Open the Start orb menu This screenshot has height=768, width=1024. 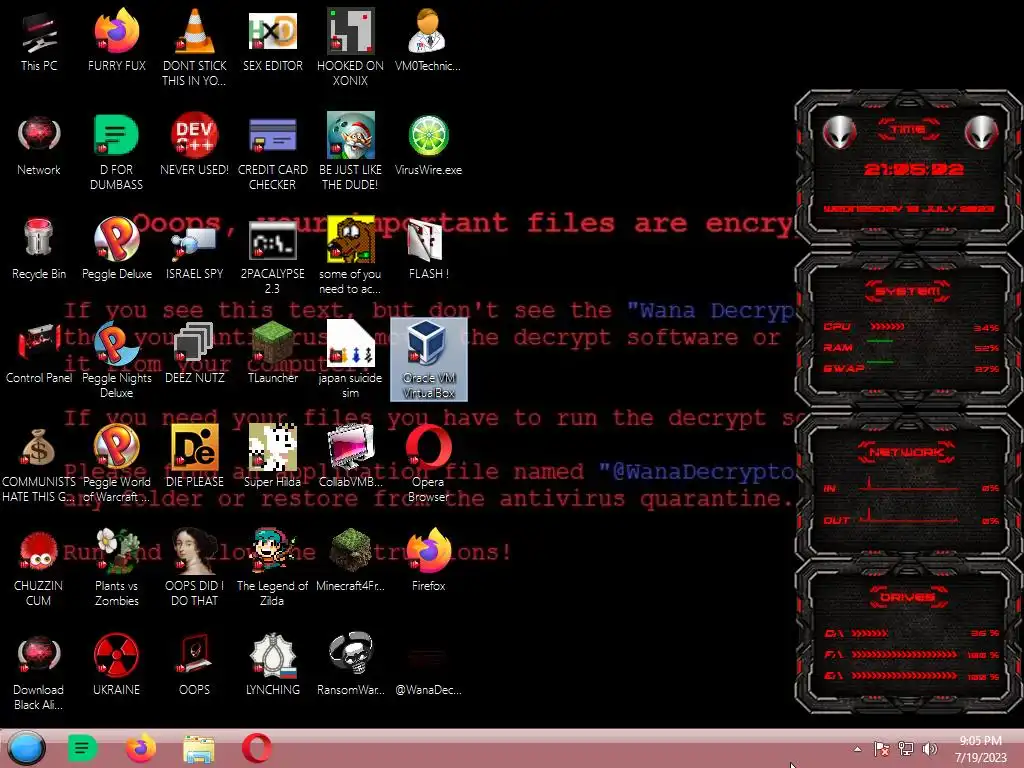(x=26, y=748)
